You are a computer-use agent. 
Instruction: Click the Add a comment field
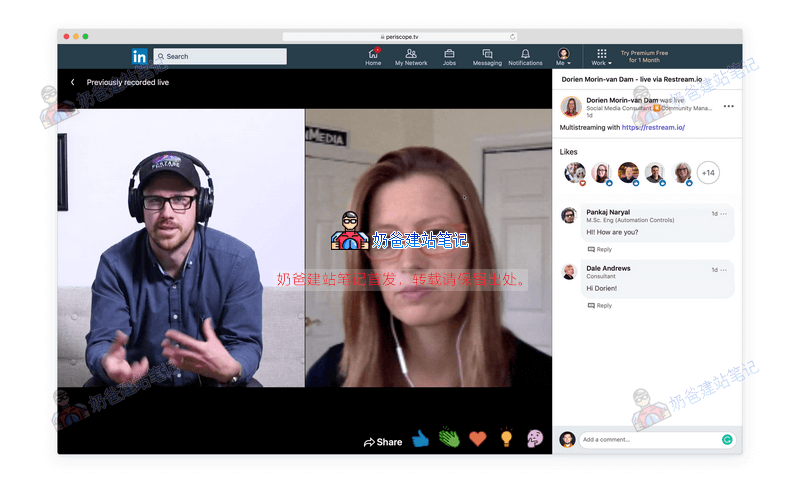point(648,439)
